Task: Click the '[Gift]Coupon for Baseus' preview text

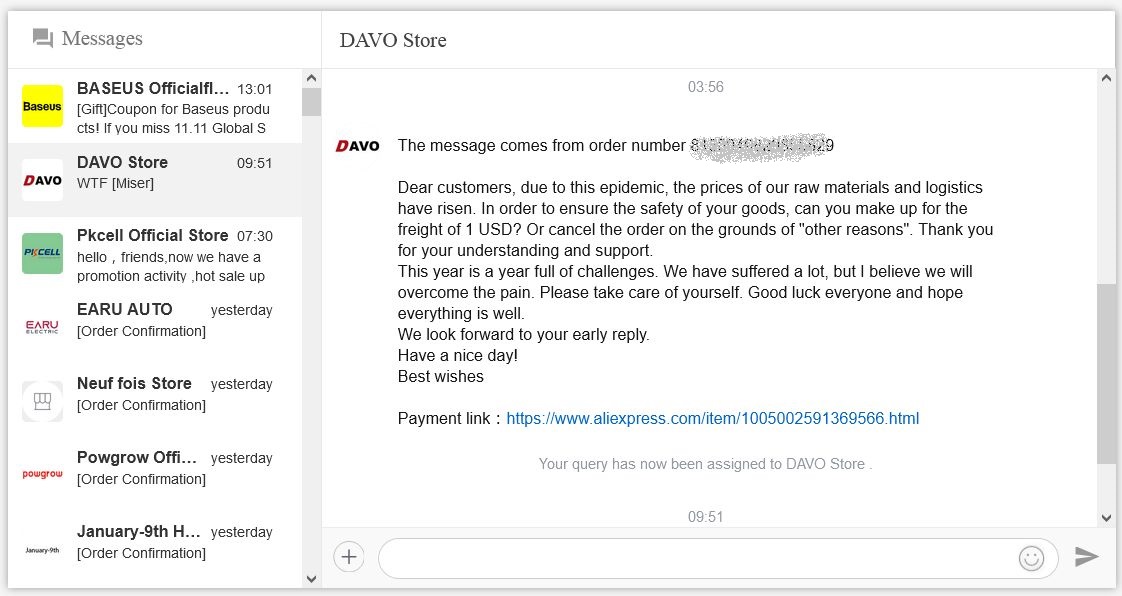Action: click(173, 119)
